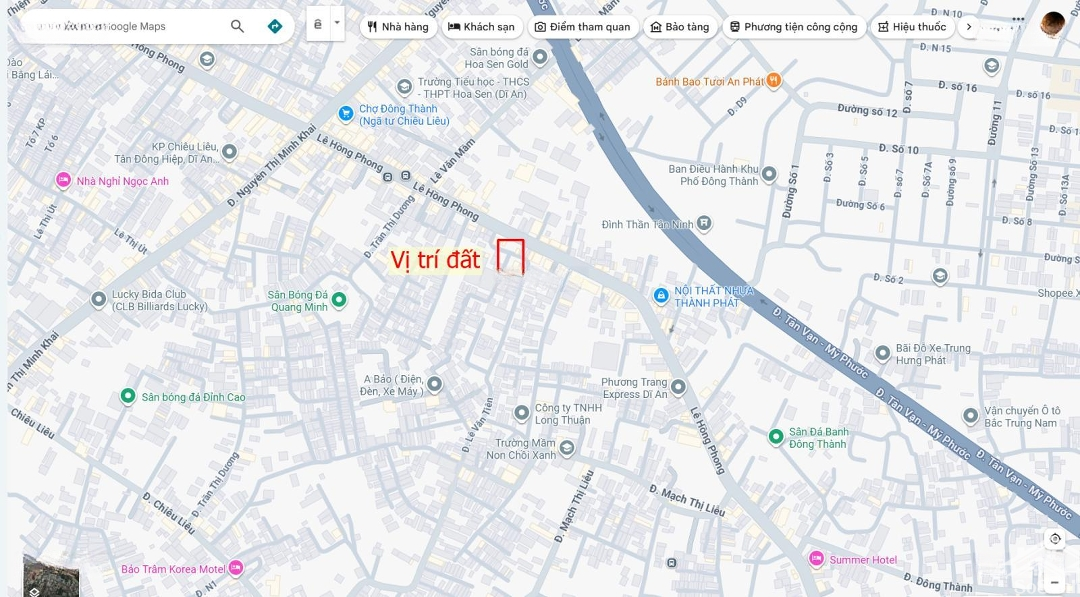
Task: Click in the Google Maps search field
Action: point(124,26)
